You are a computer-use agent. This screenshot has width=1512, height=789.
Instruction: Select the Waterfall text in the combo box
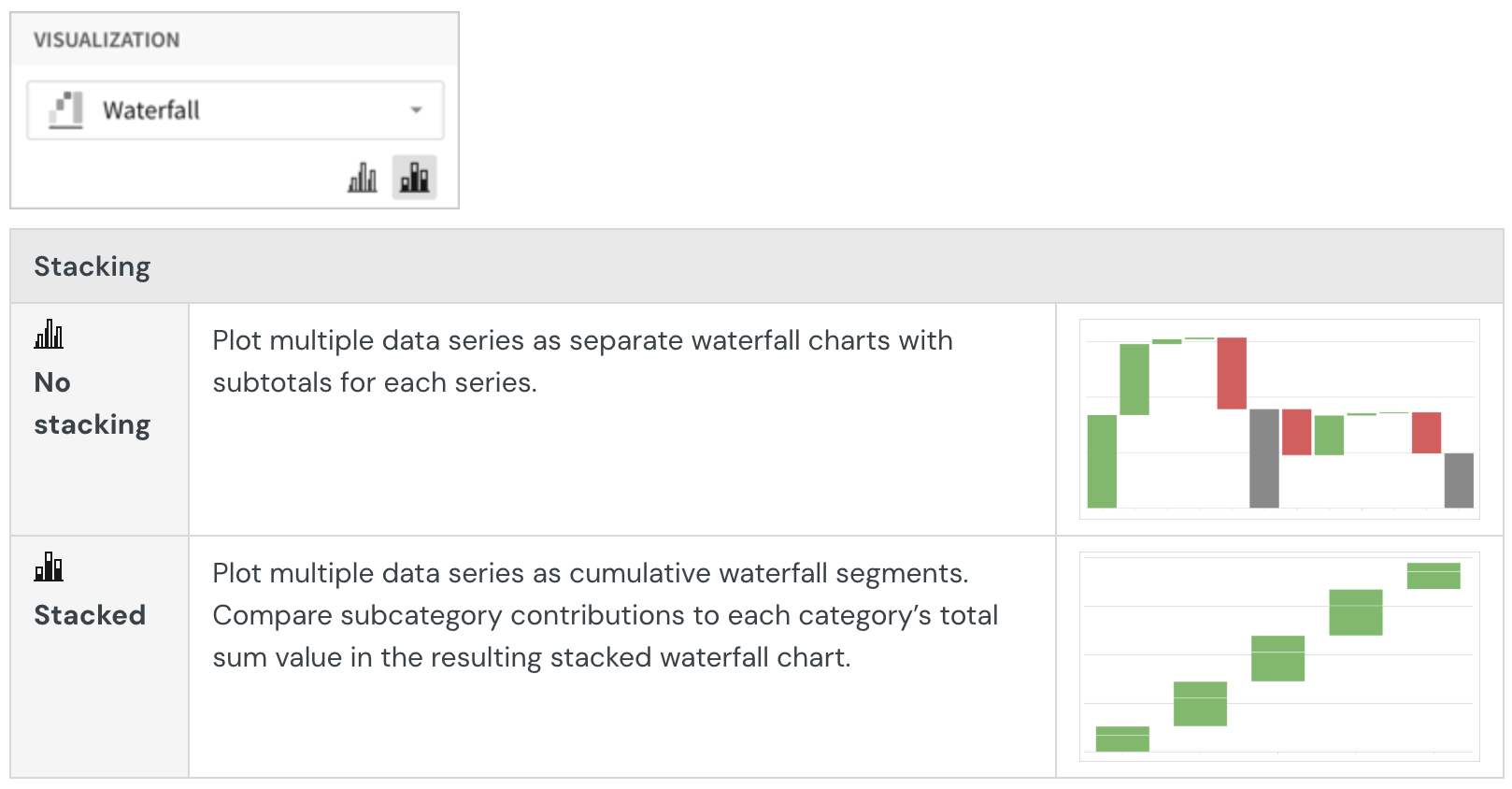click(x=151, y=110)
